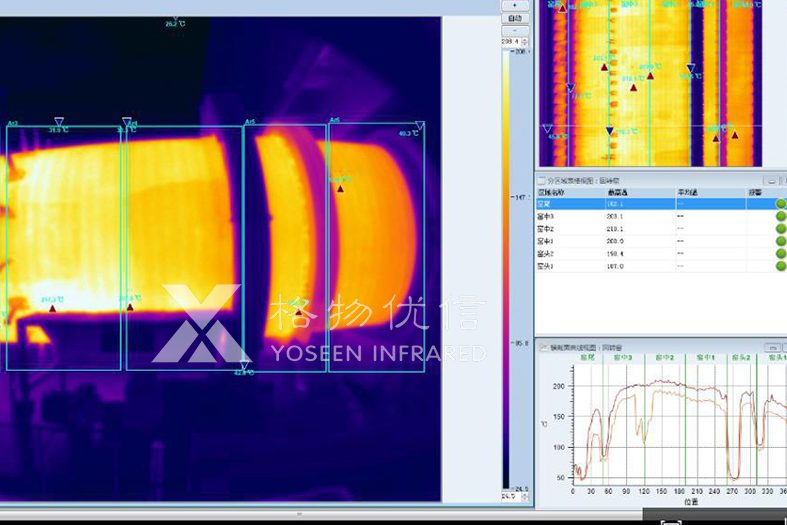
Task: Click the minimize button of the zone table panel
Action: tap(771, 180)
